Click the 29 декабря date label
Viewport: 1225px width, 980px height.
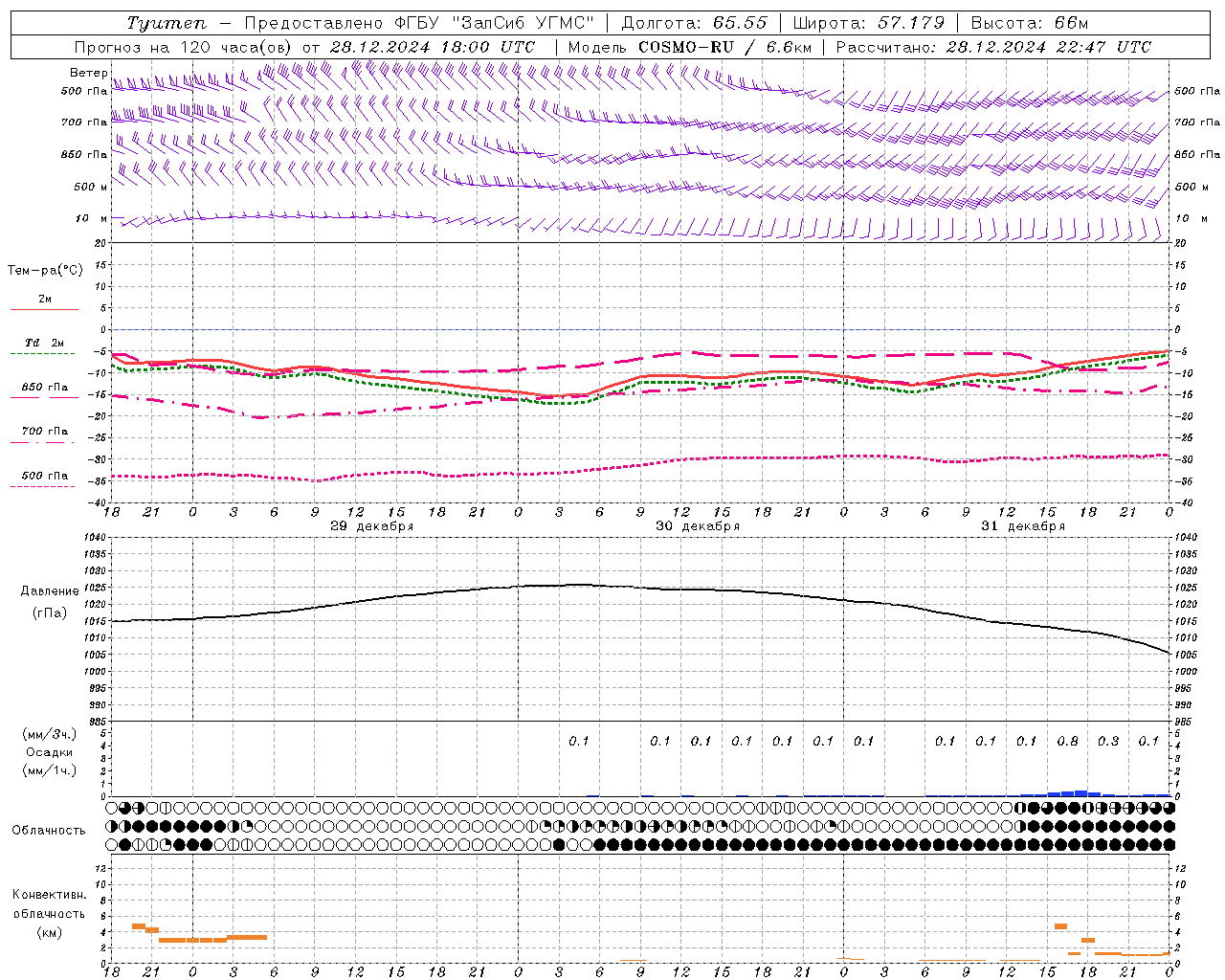(372, 526)
